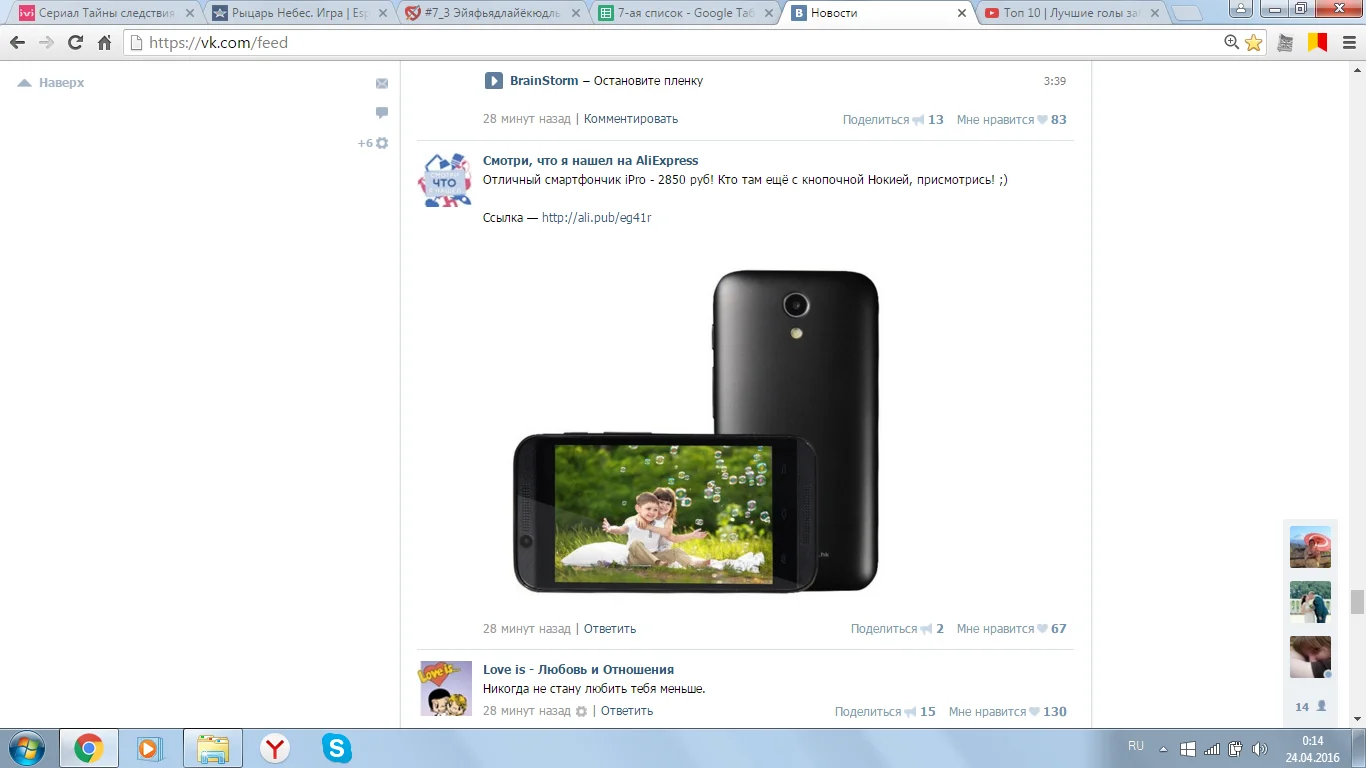Go back to the previous page

(17, 43)
